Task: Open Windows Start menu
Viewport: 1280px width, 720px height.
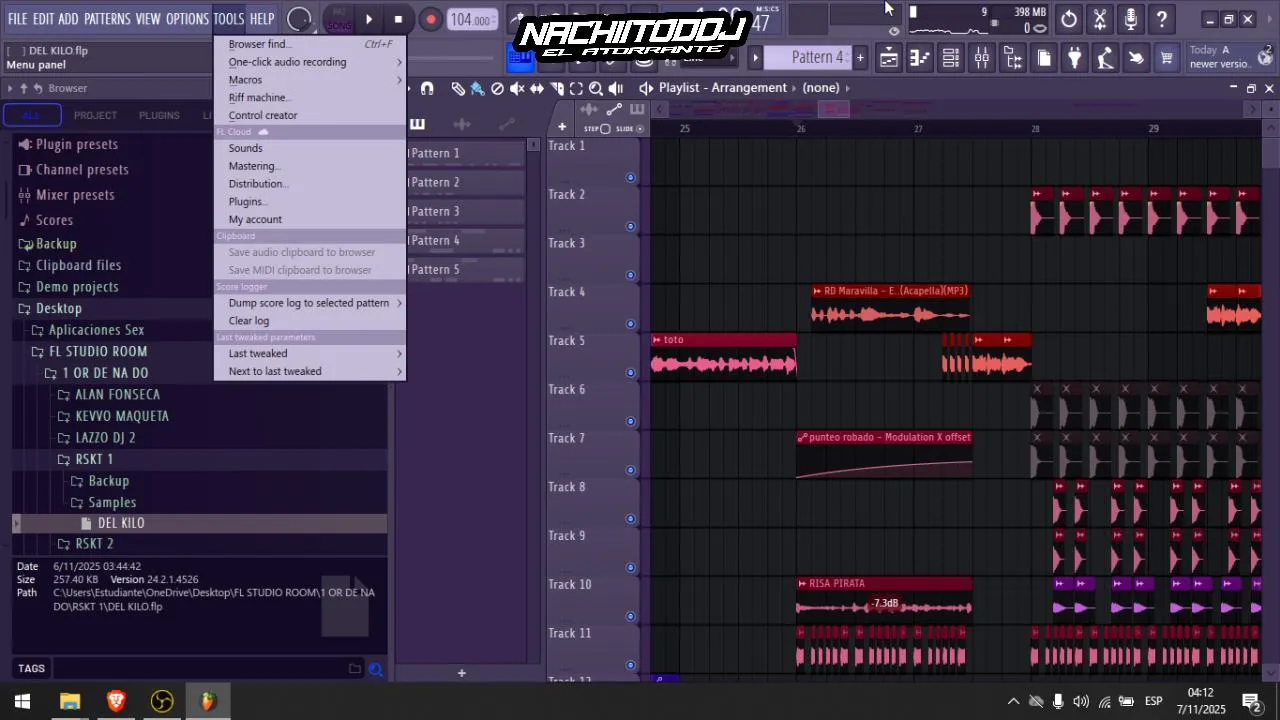Action: tap(22, 702)
